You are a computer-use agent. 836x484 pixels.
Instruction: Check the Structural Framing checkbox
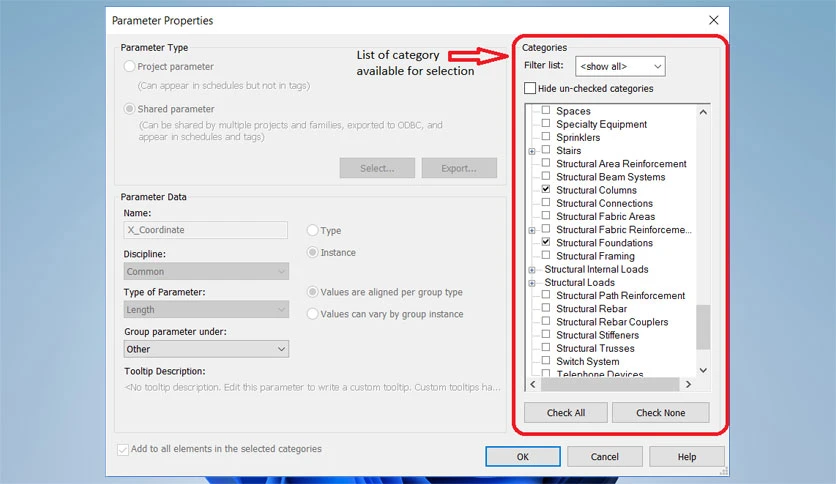point(545,255)
